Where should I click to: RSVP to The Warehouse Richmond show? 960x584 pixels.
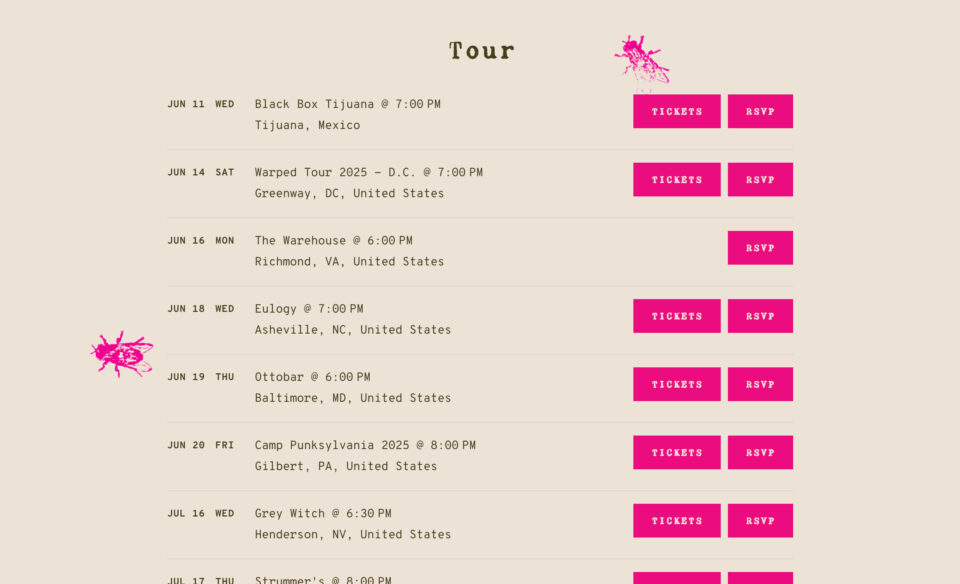coord(760,248)
